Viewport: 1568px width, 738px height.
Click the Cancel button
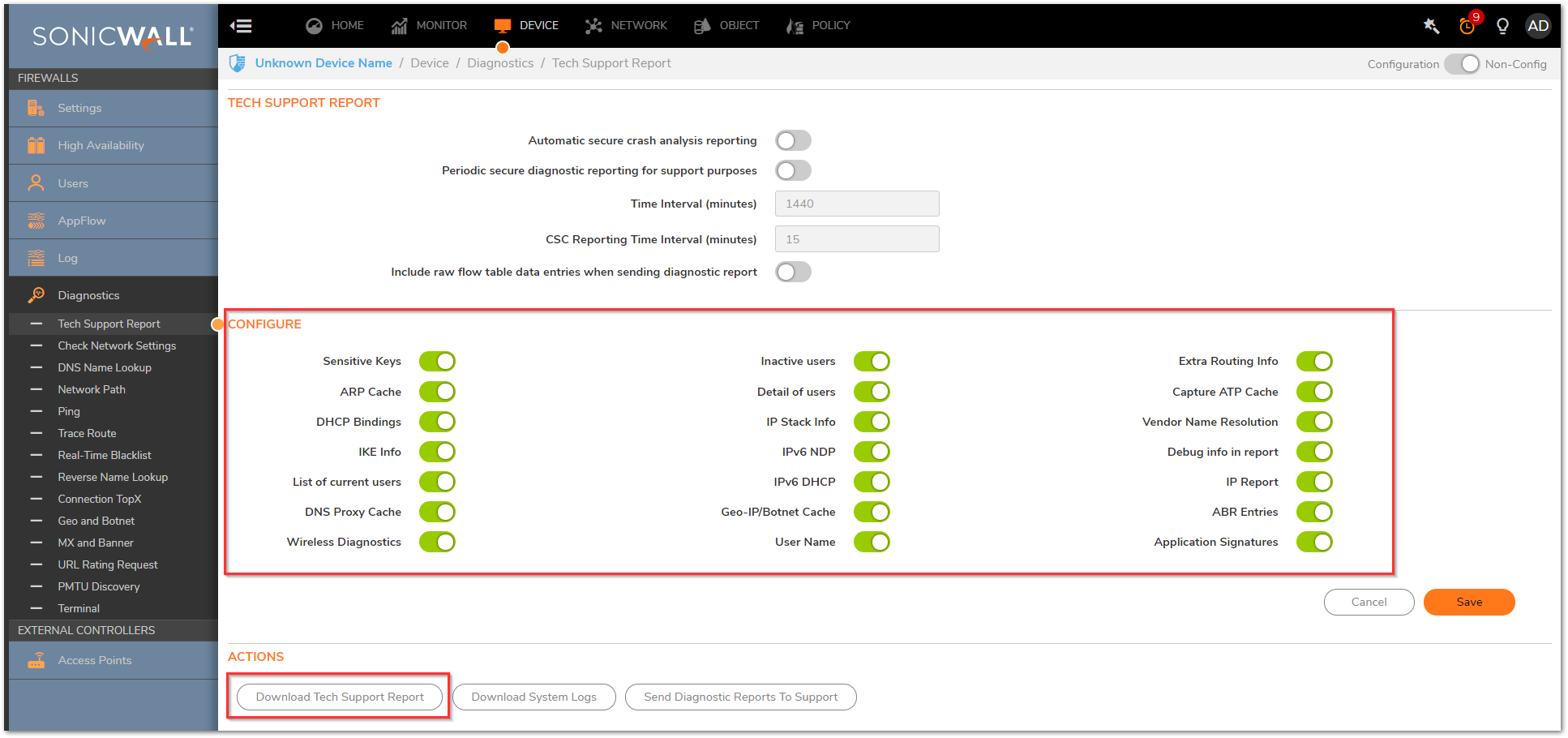coord(1369,602)
